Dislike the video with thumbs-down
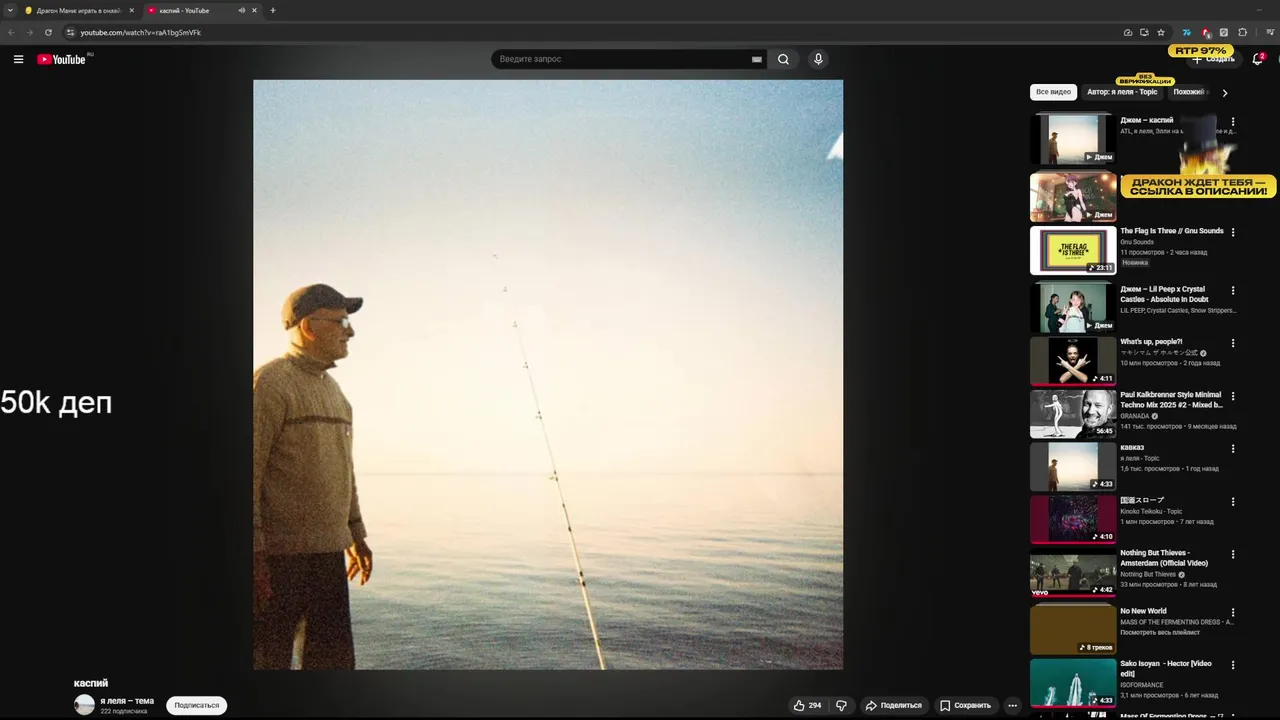 tap(841, 705)
